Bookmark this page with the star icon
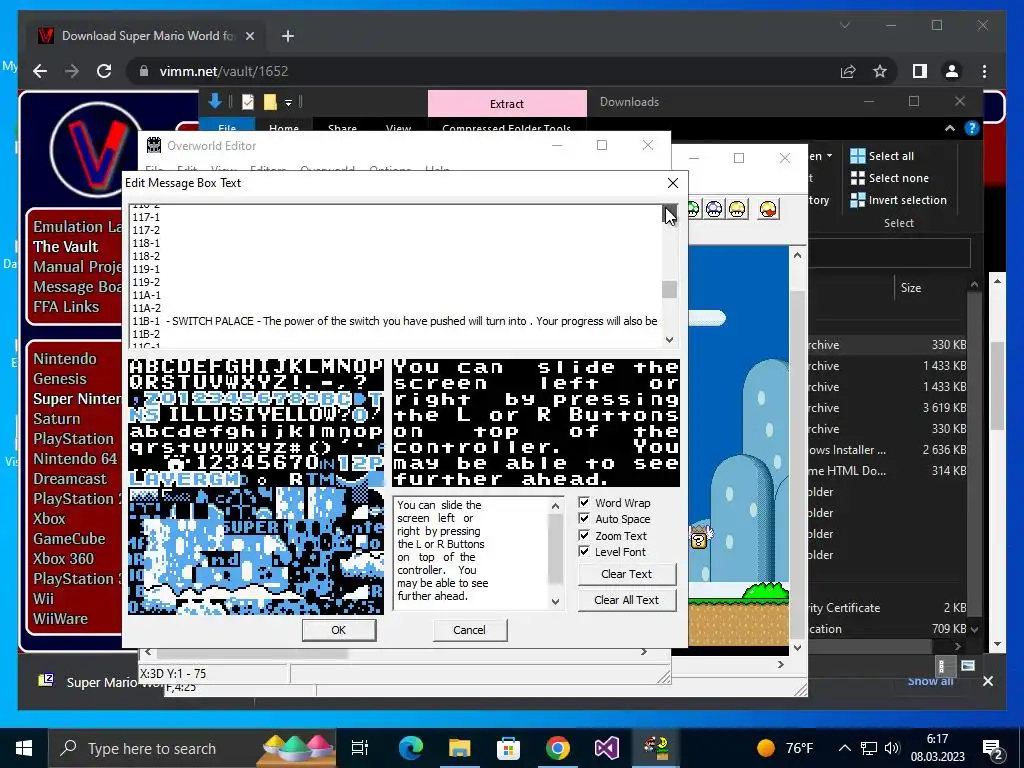Viewport: 1024px width, 768px height. (880, 71)
